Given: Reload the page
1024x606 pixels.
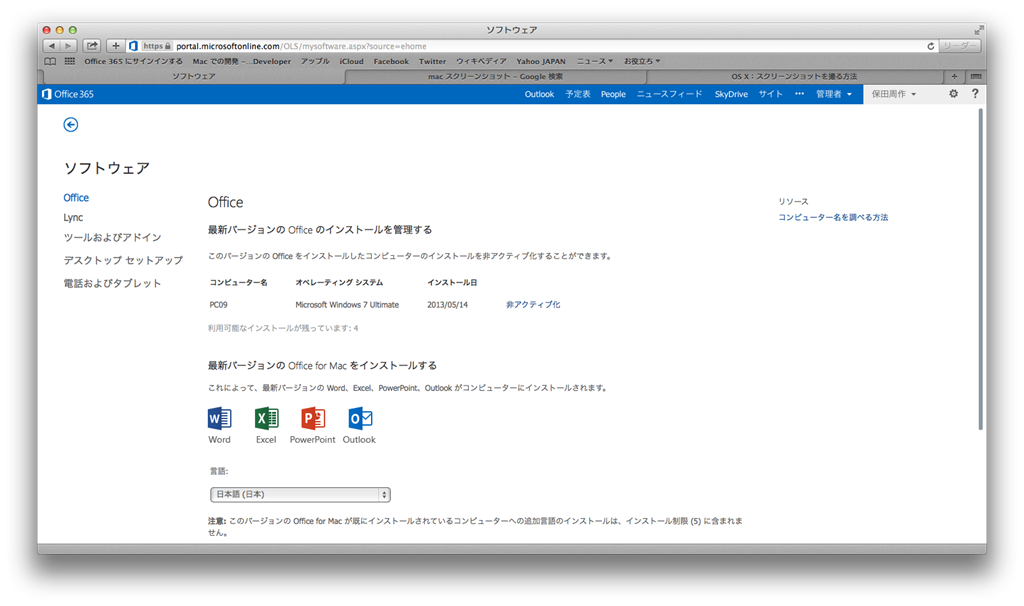Looking at the screenshot, I should point(931,46).
